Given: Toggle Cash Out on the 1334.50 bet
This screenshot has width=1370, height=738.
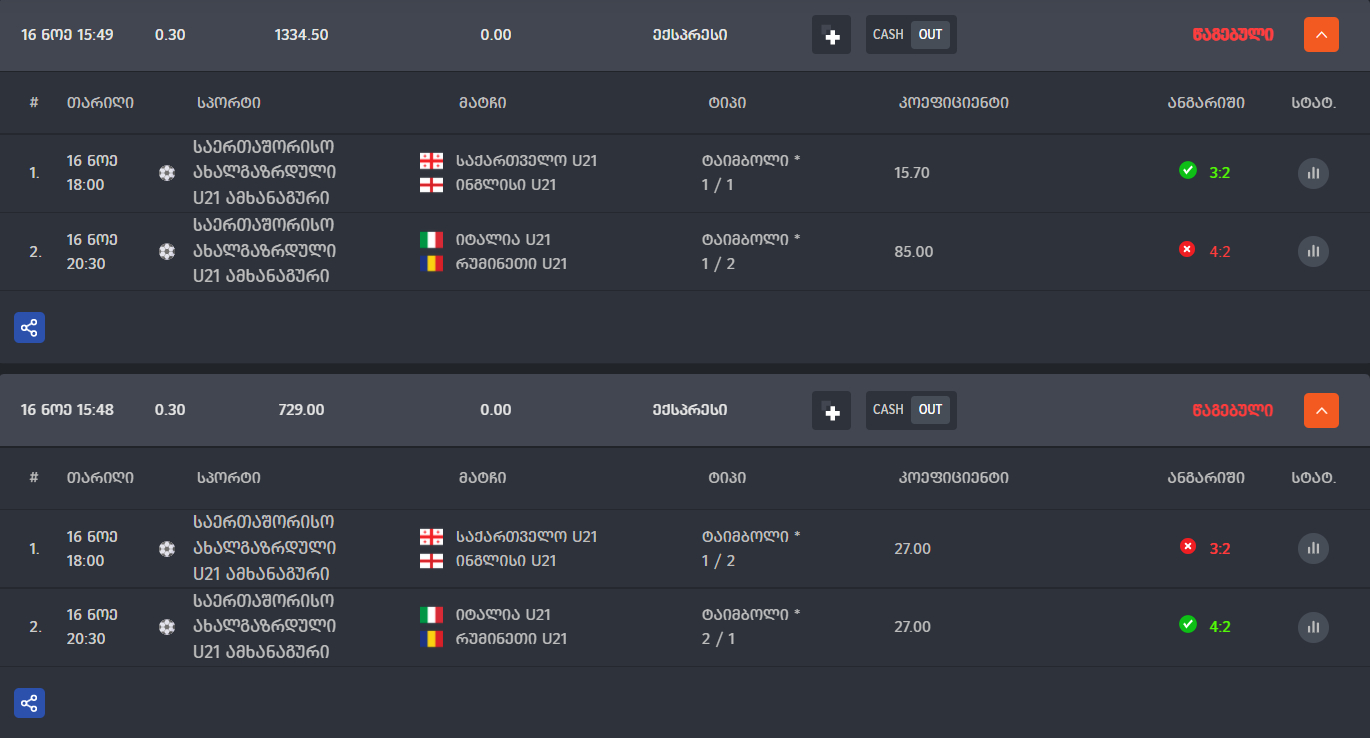Looking at the screenshot, I should coord(910,35).
